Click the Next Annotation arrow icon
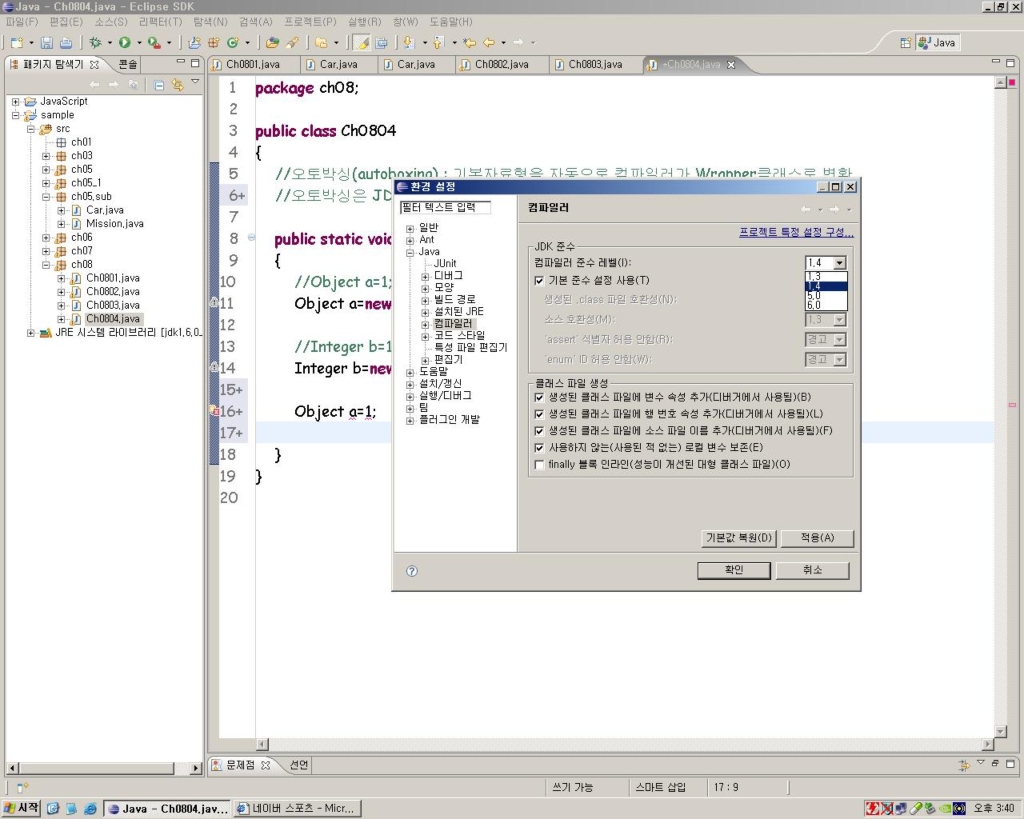Viewport: 1024px width, 819px height. [x=409, y=42]
